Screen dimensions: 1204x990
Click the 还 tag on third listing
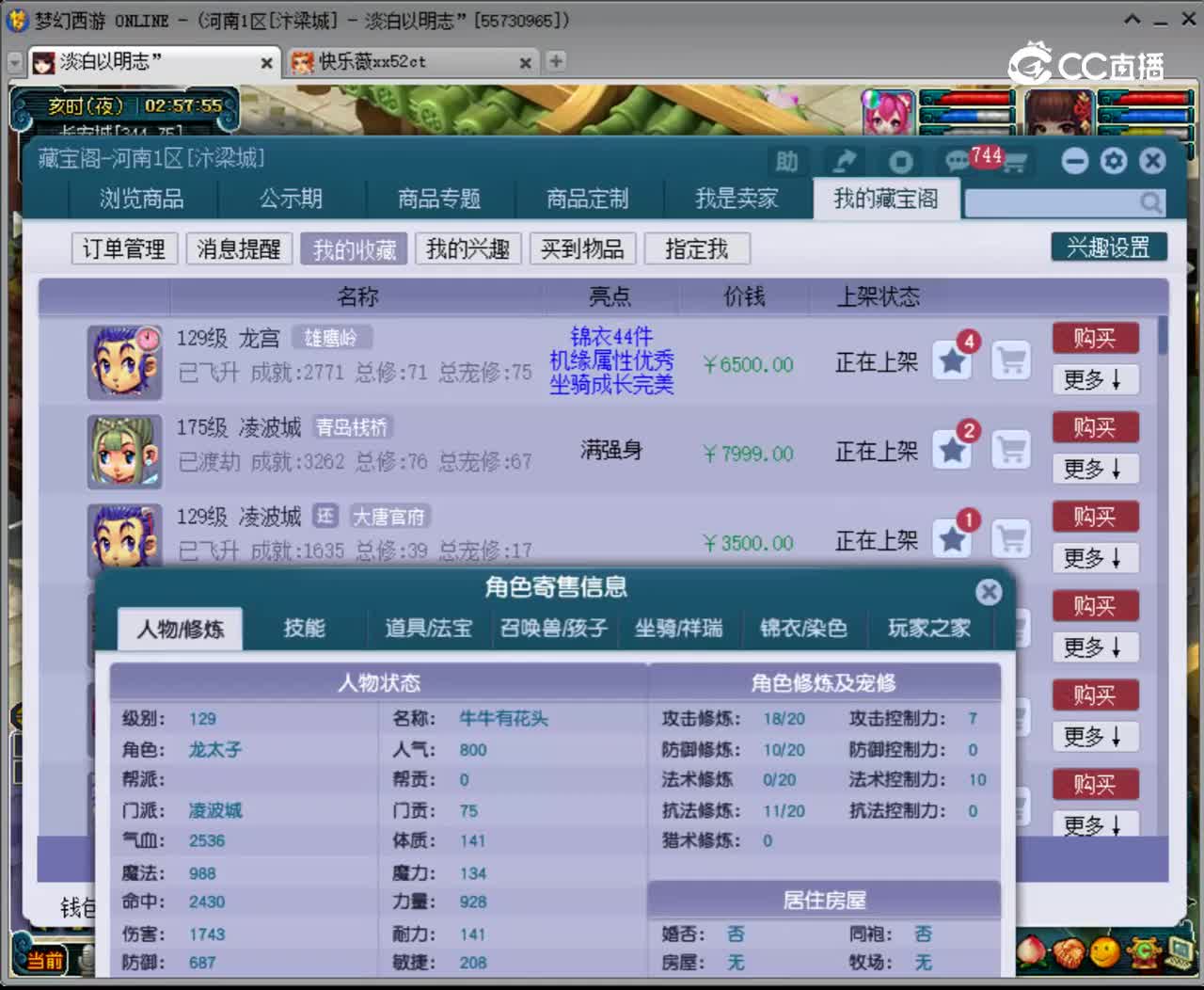[x=325, y=516]
